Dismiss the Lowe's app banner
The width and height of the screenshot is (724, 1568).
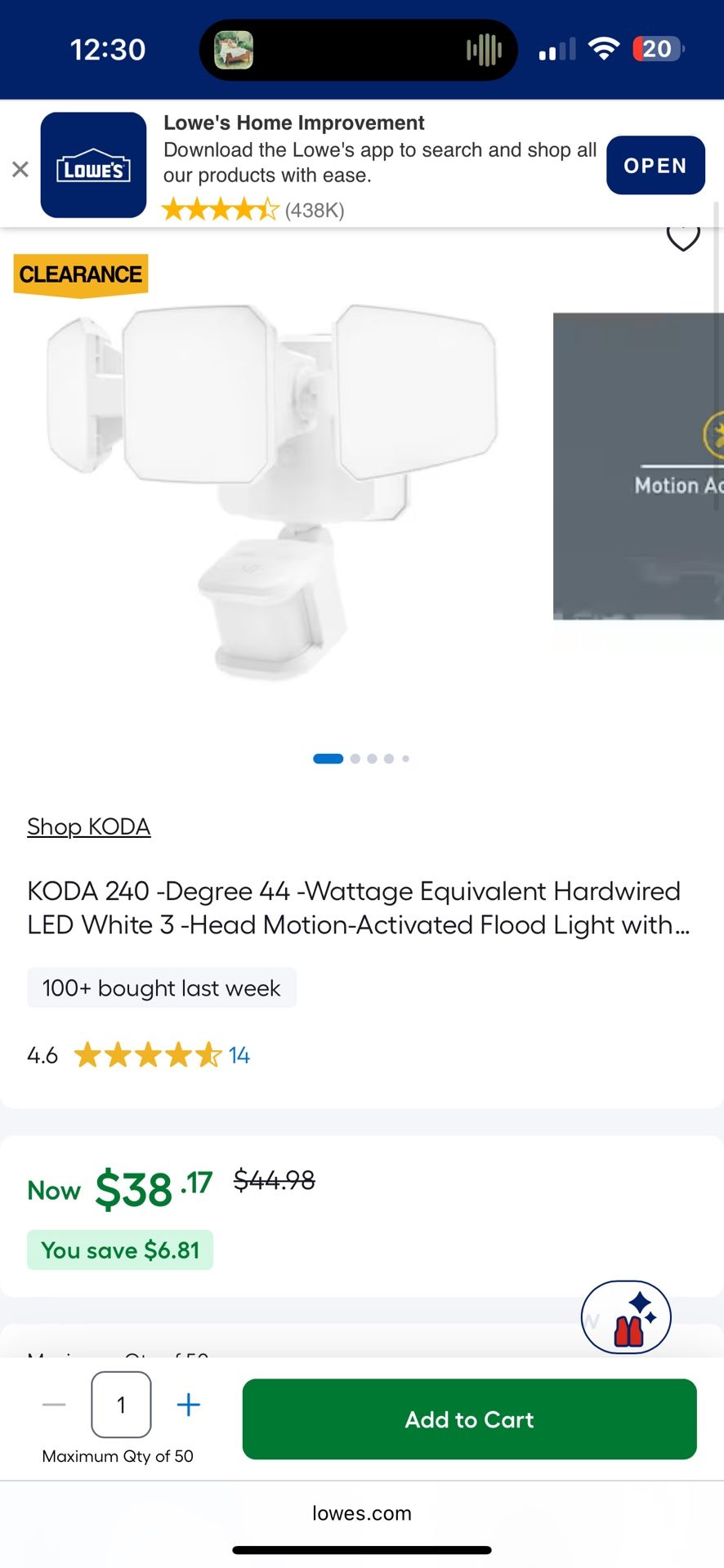click(20, 169)
